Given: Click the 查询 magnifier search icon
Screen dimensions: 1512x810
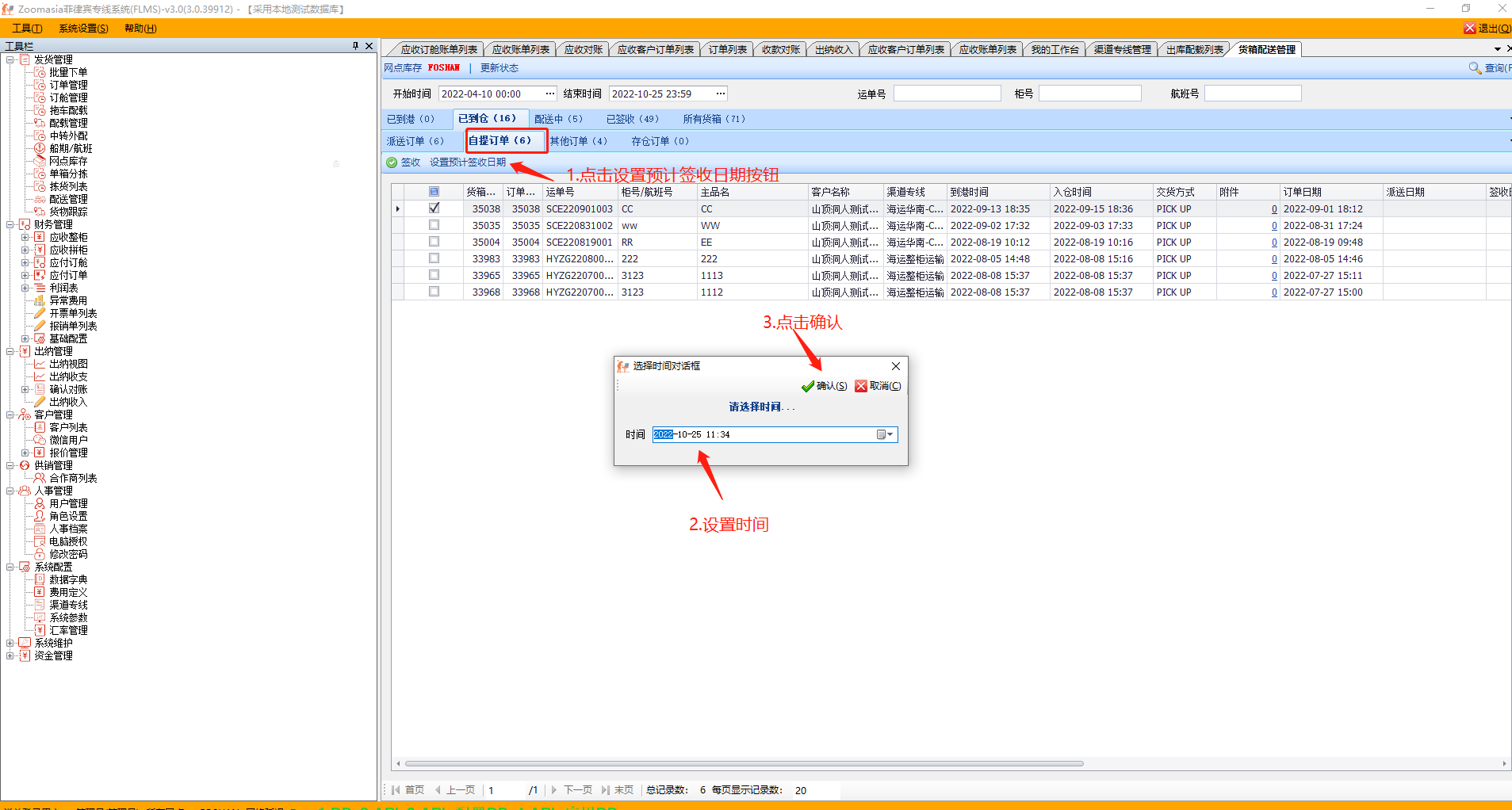Looking at the screenshot, I should [x=1475, y=68].
